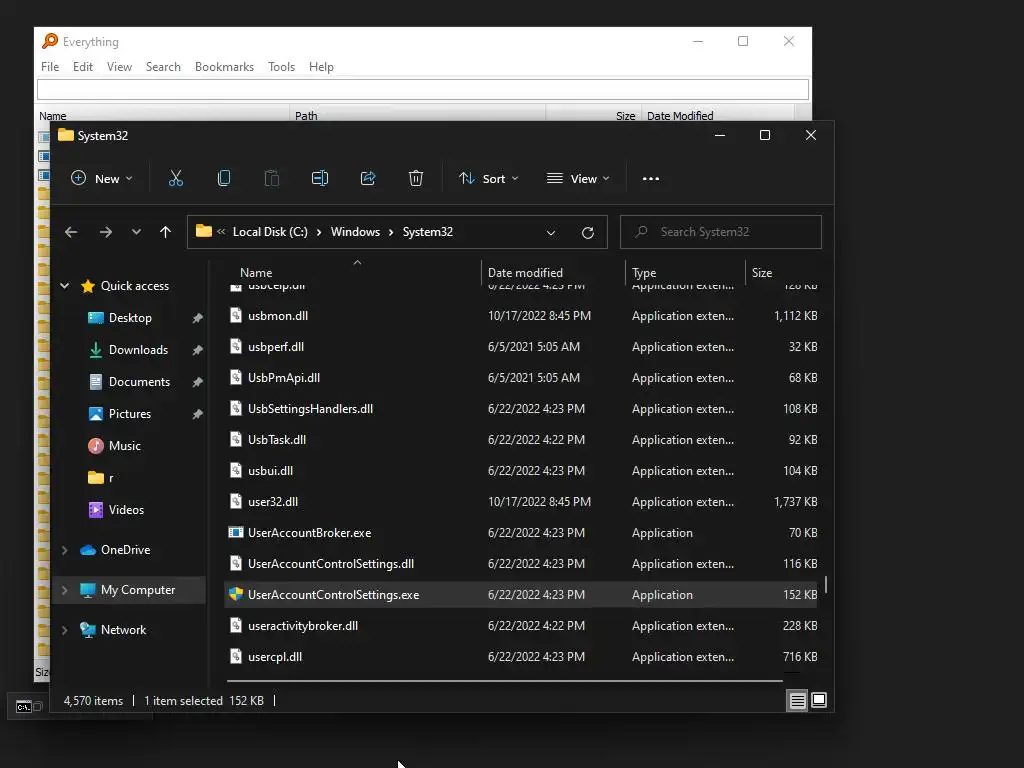Viewport: 1024px width, 768px height.
Task: Open the Sort dropdown menu
Action: coord(488,178)
